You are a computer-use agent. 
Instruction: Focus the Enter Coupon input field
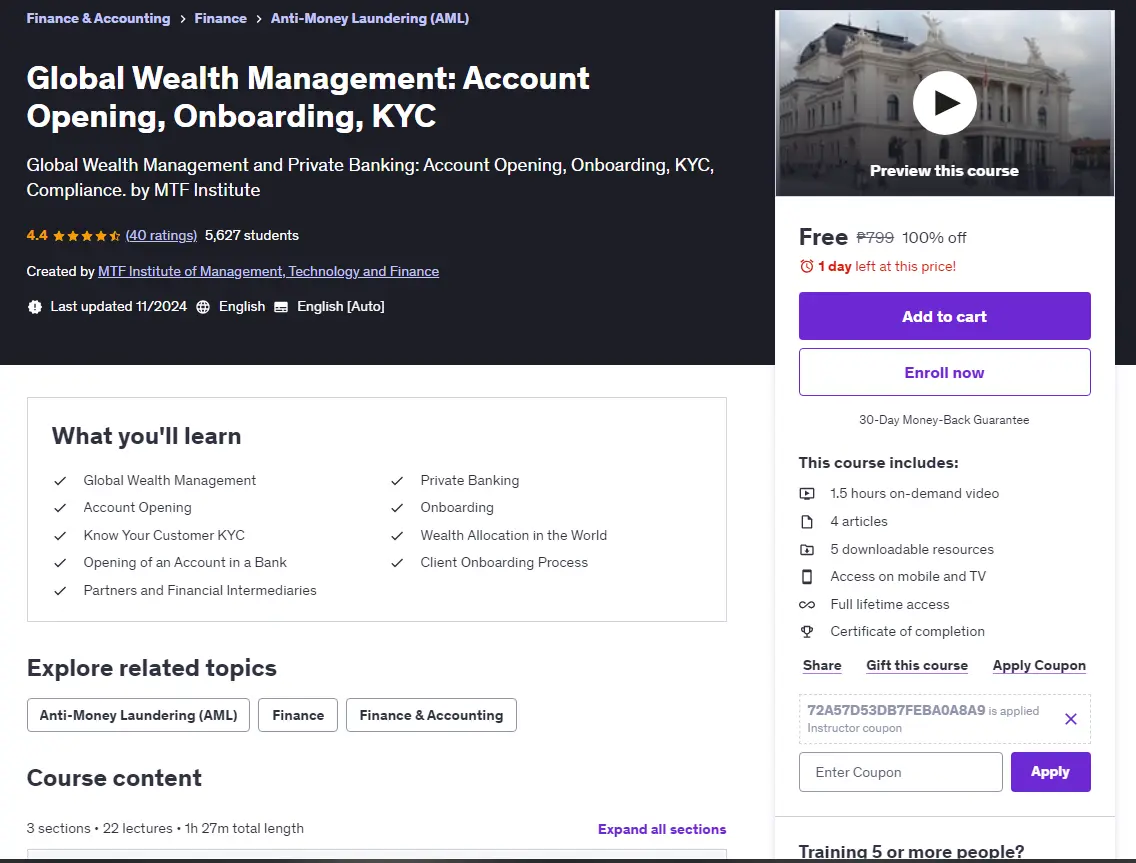click(901, 772)
